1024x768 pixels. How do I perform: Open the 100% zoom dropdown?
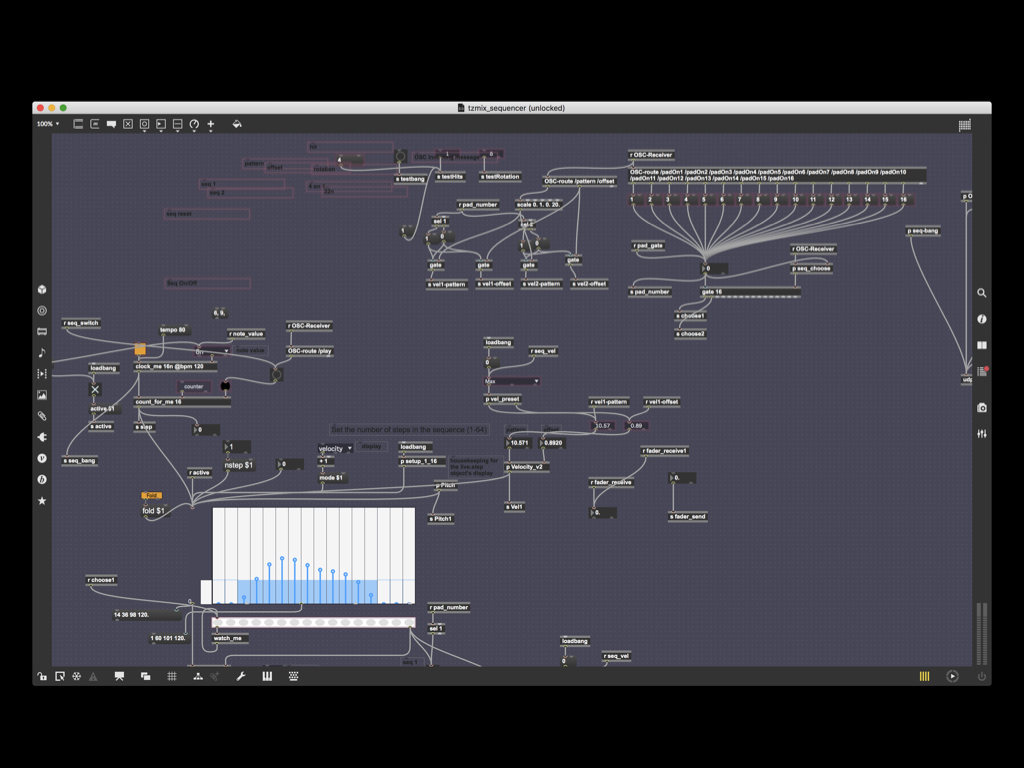[48, 125]
